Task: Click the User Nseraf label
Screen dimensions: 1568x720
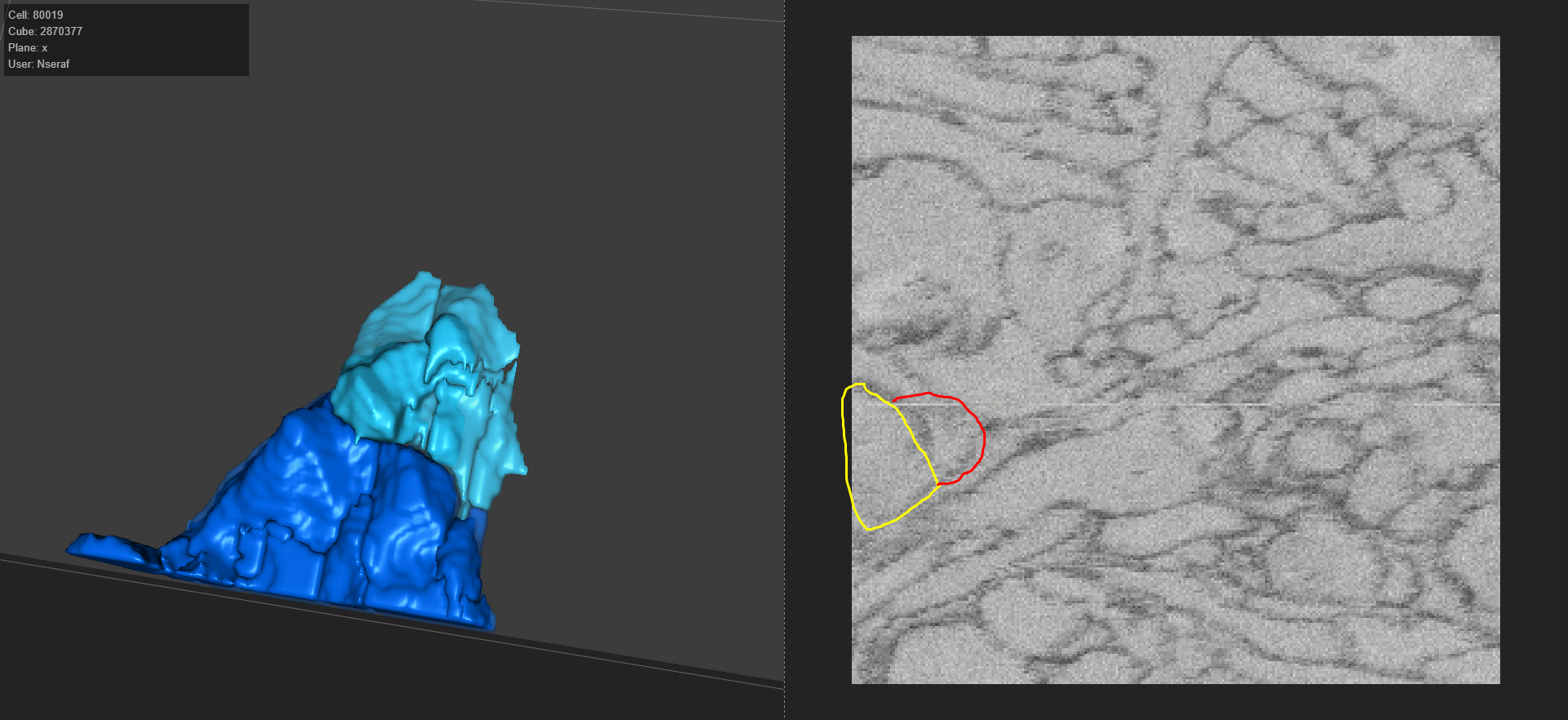Action: (38, 64)
